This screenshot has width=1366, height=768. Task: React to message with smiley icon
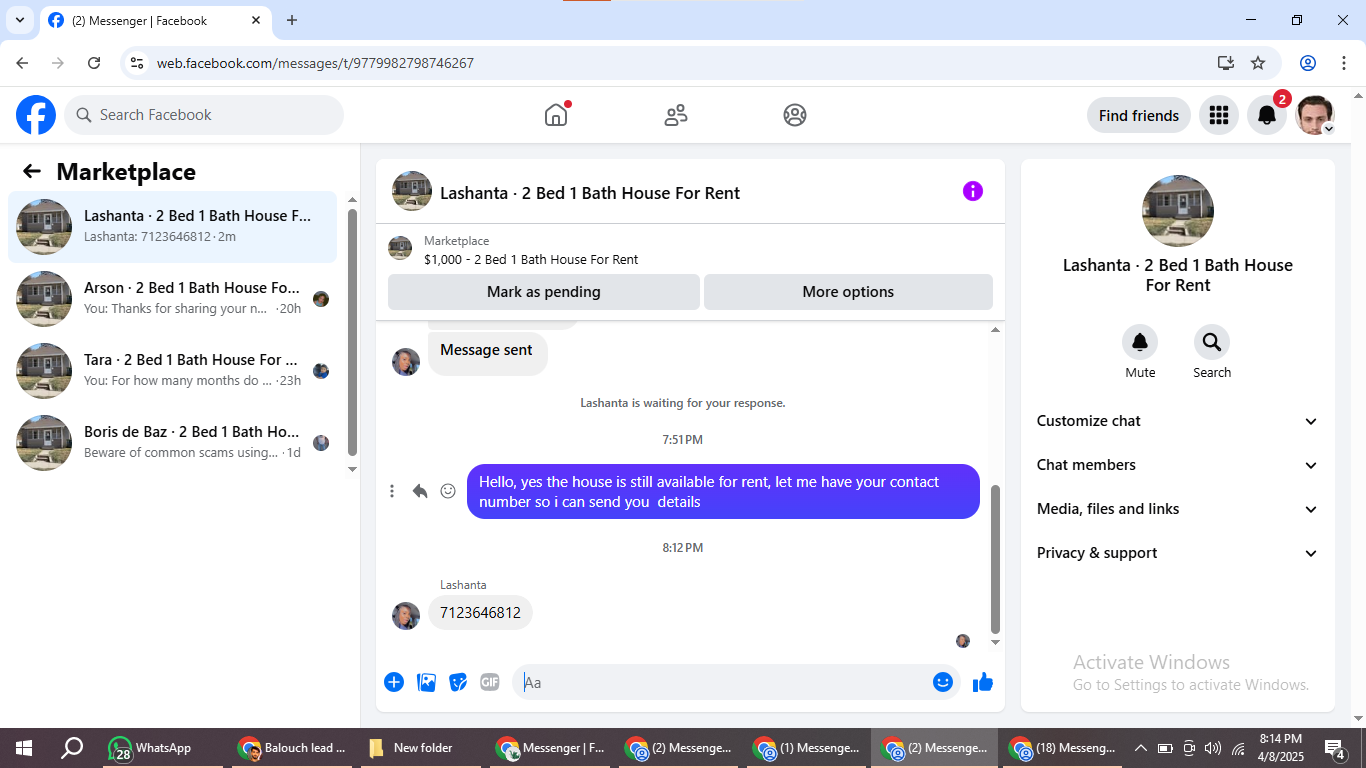coord(448,491)
